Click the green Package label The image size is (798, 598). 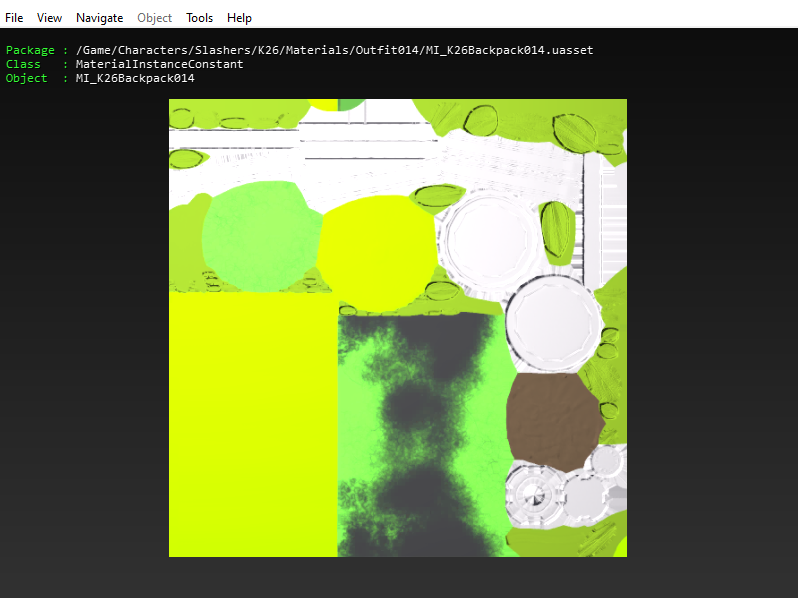30,50
